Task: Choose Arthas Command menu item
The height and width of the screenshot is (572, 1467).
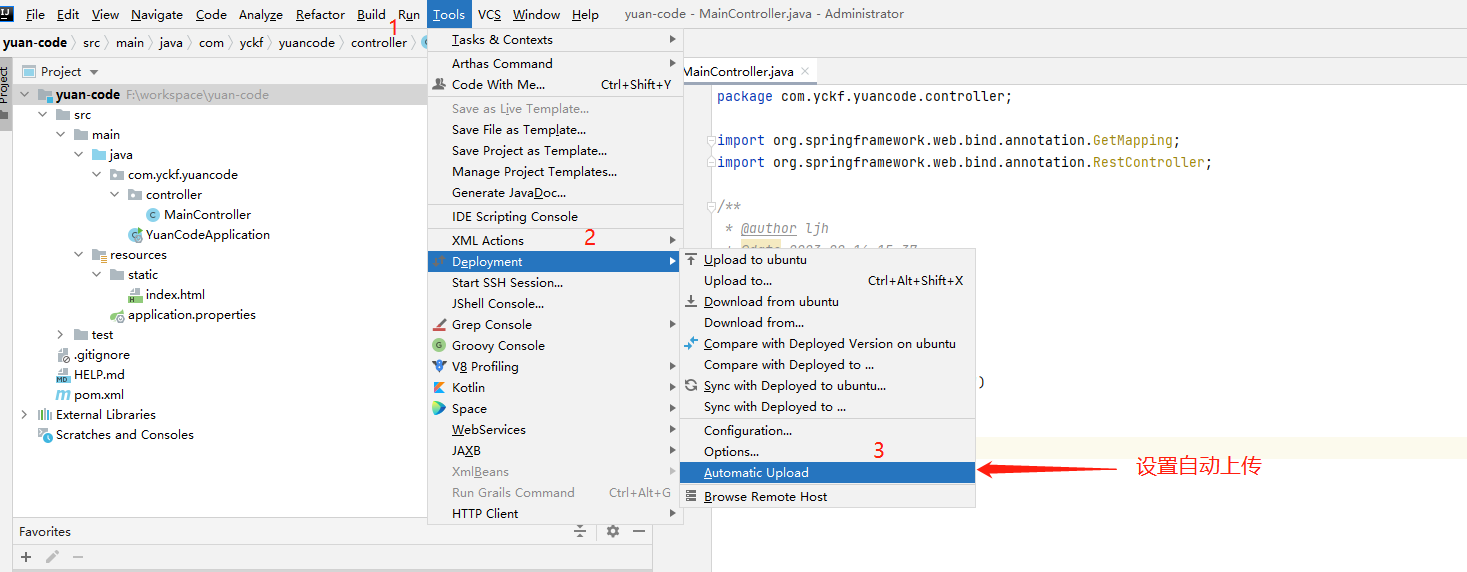Action: (x=555, y=64)
